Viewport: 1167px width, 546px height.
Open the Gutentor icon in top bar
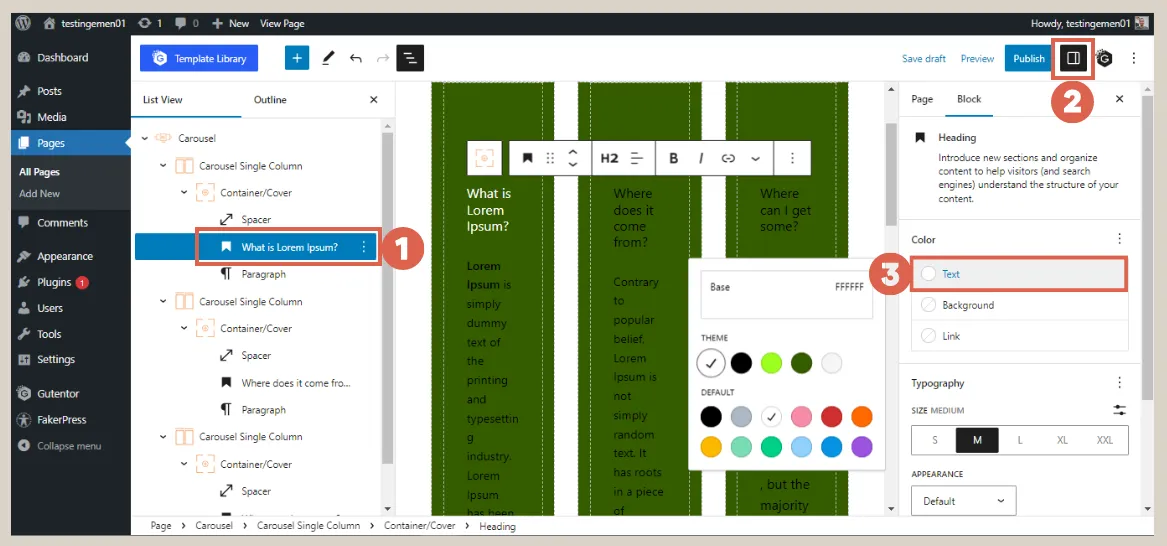1104,58
